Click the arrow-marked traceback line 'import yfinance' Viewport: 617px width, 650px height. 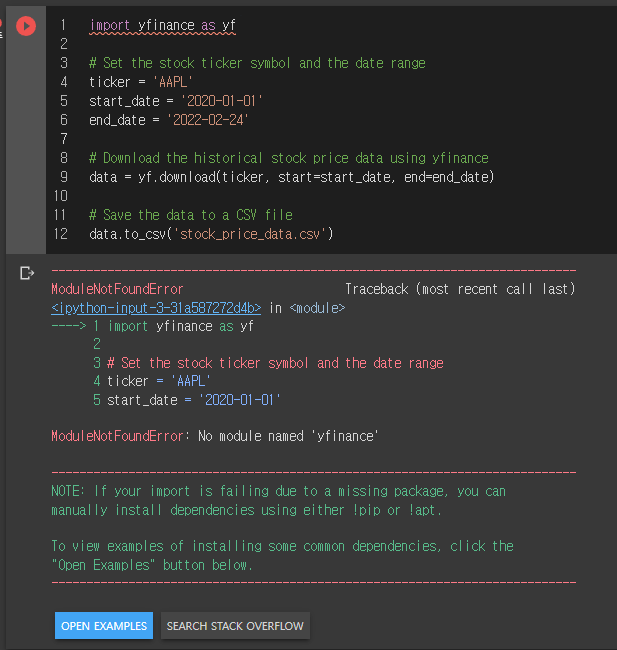pyautogui.click(x=153, y=326)
